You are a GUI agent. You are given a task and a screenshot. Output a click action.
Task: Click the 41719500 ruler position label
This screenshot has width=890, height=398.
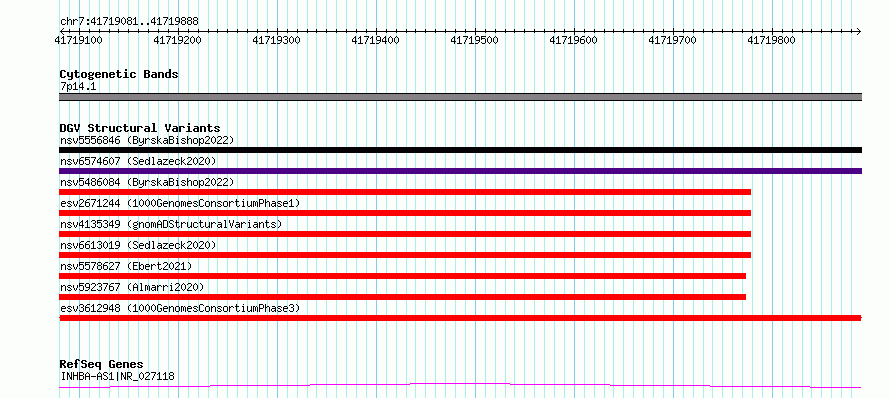(x=474, y=40)
